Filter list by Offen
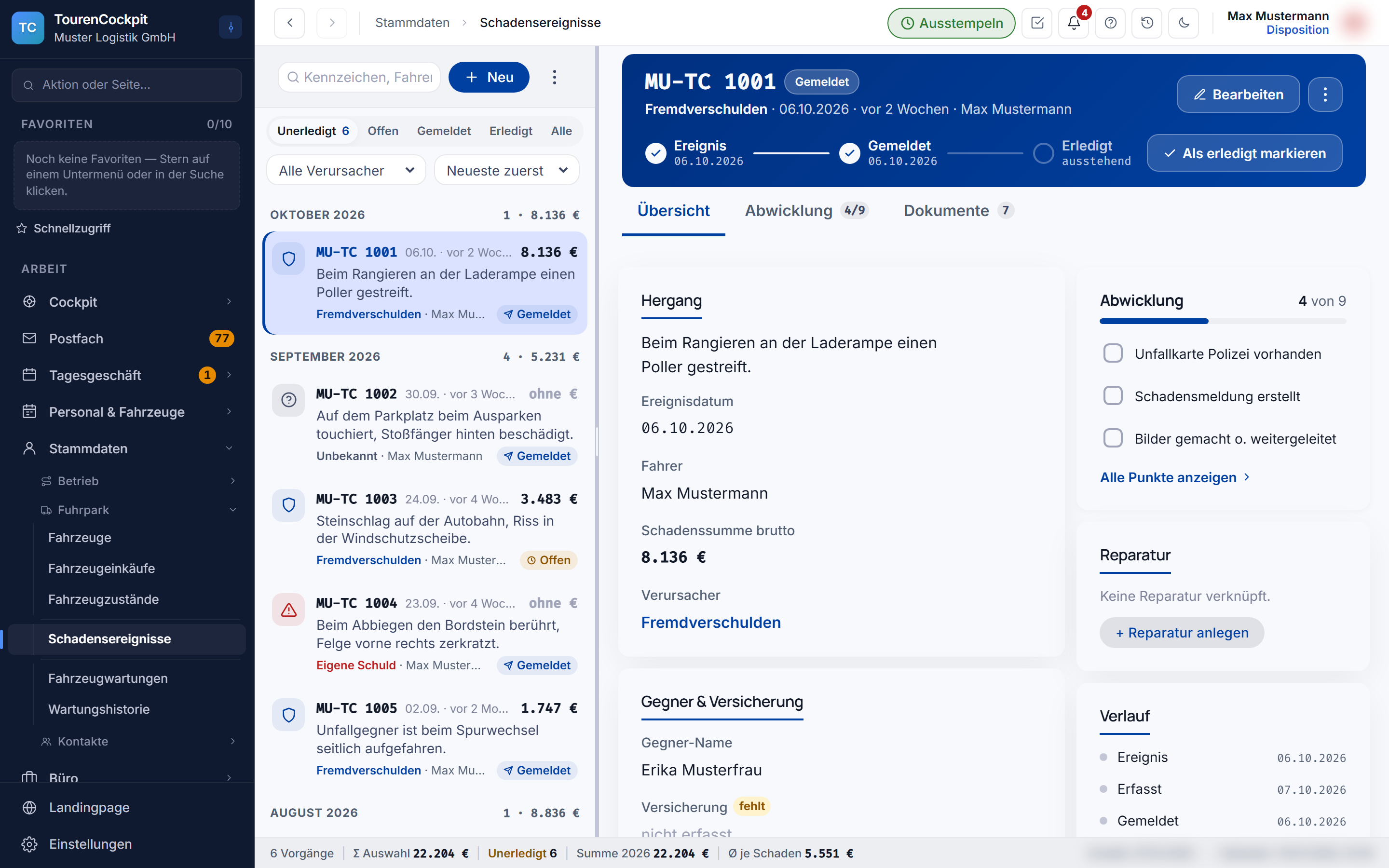The image size is (1389, 868). tap(383, 131)
